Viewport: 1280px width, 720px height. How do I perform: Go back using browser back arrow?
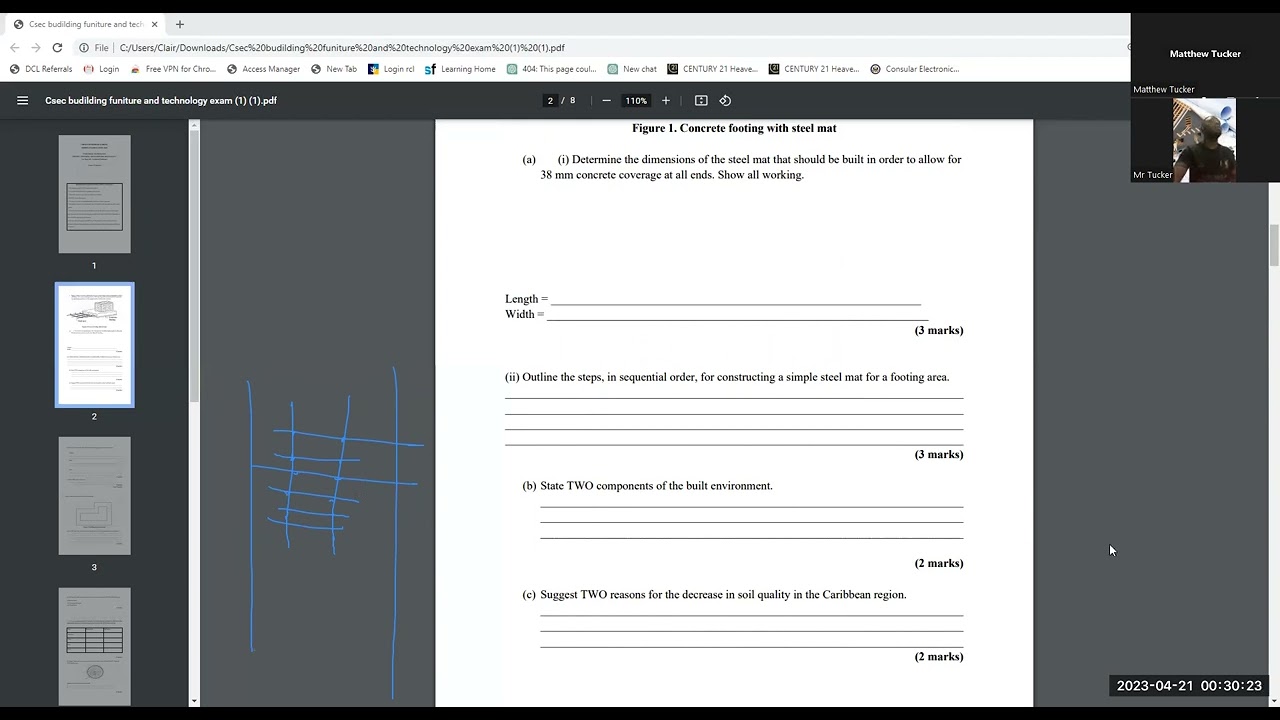[x=14, y=47]
